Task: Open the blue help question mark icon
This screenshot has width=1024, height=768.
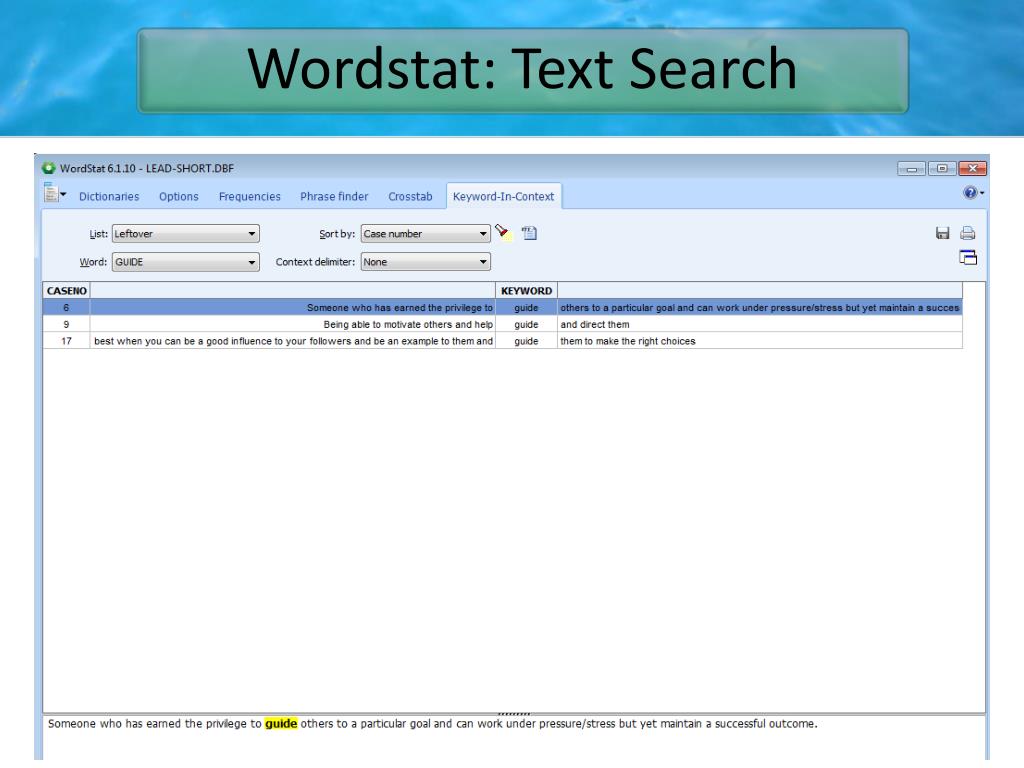Action: click(x=972, y=193)
